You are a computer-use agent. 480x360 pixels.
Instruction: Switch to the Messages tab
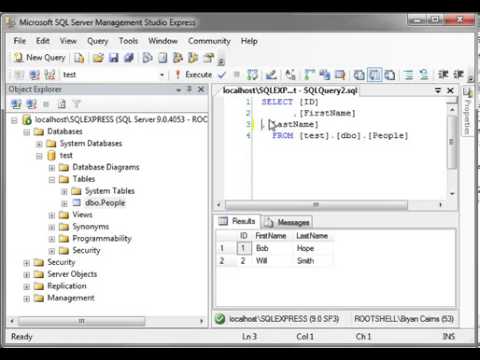click(x=287, y=222)
